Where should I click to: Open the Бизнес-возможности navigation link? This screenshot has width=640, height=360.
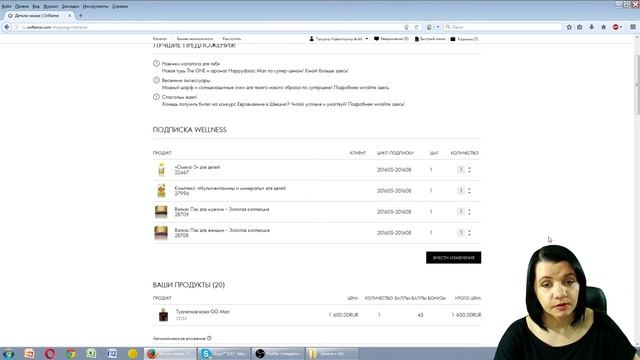click(x=195, y=39)
